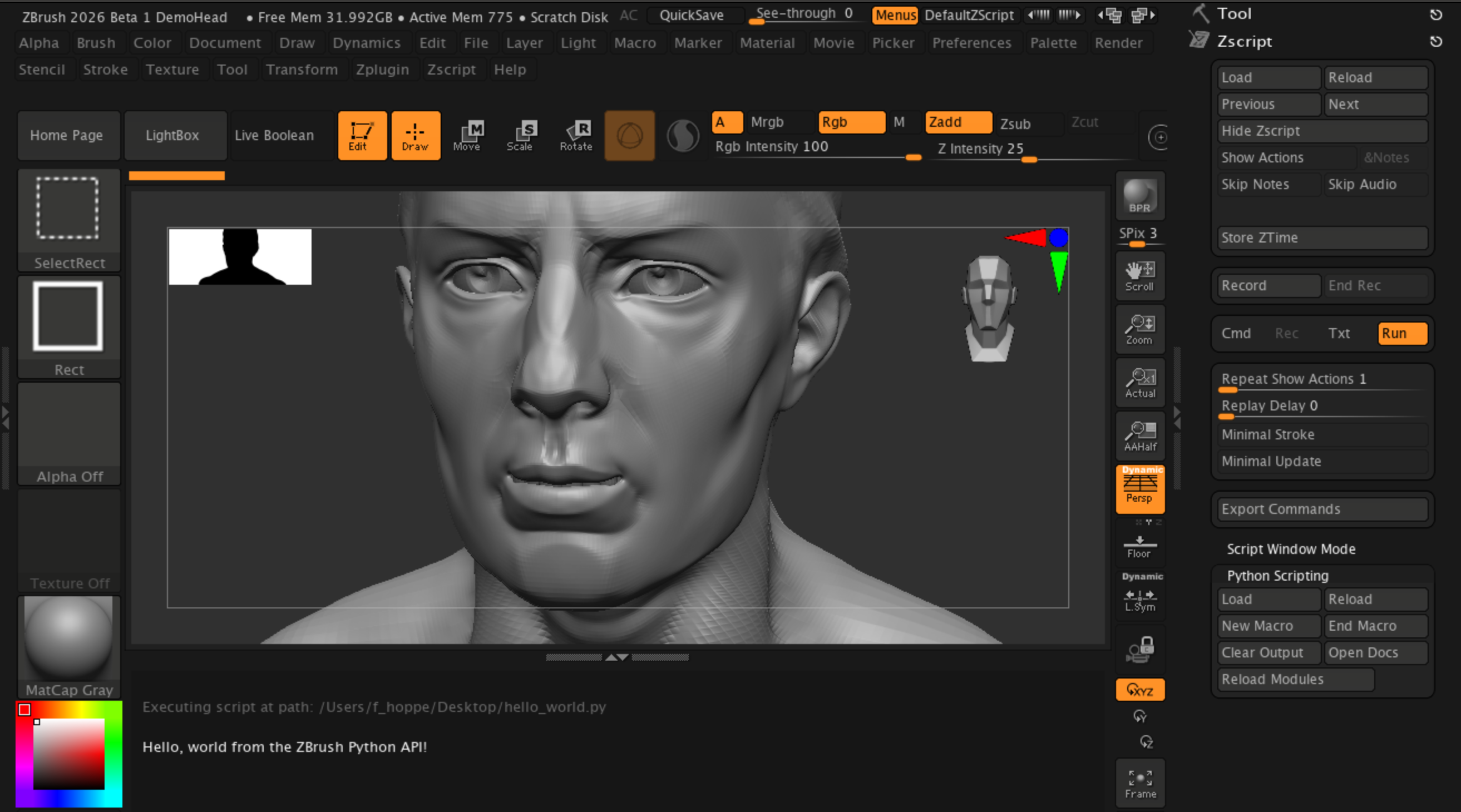Viewport: 1461px width, 812px height.
Task: Click the Z-axis rotation icon
Action: point(1146,742)
